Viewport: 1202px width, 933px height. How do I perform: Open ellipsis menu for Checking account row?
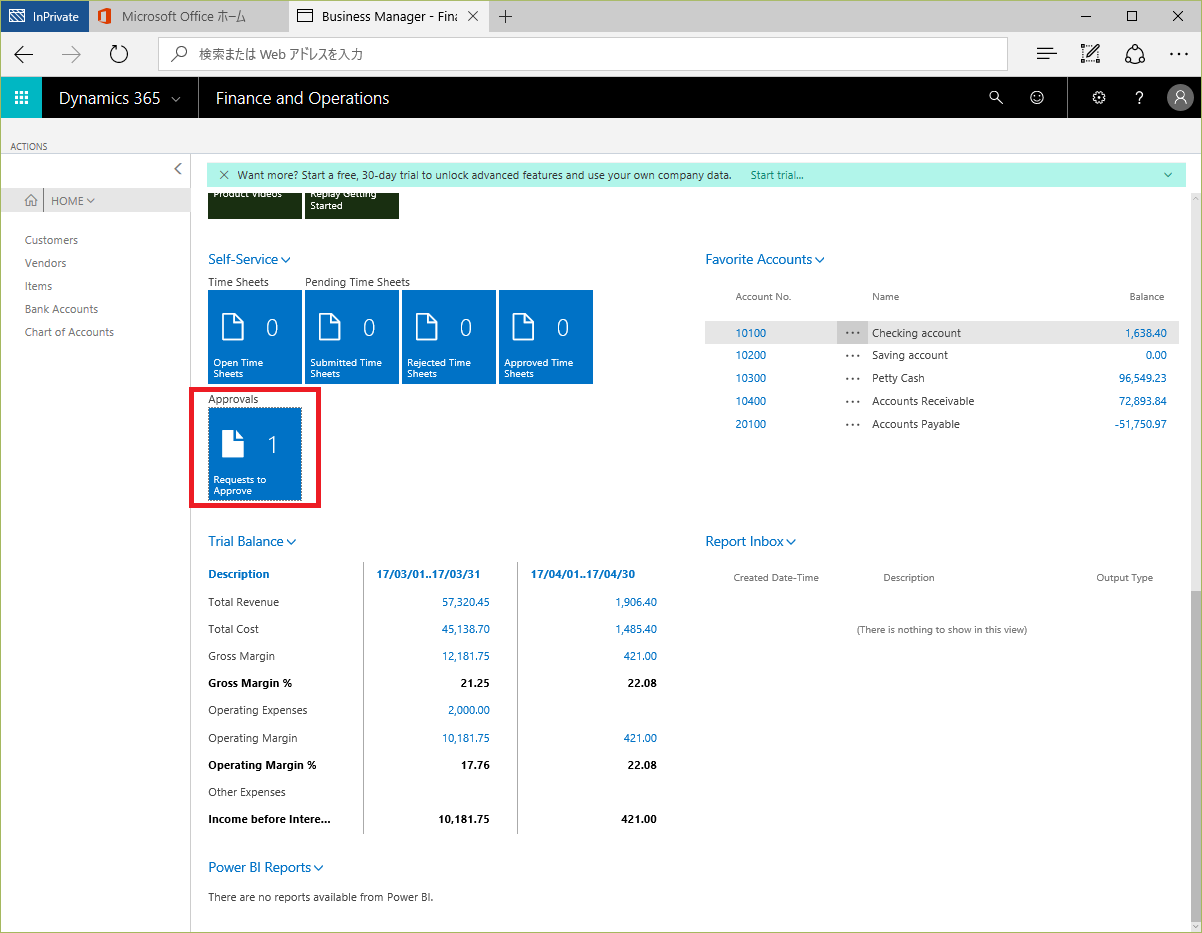(x=852, y=333)
